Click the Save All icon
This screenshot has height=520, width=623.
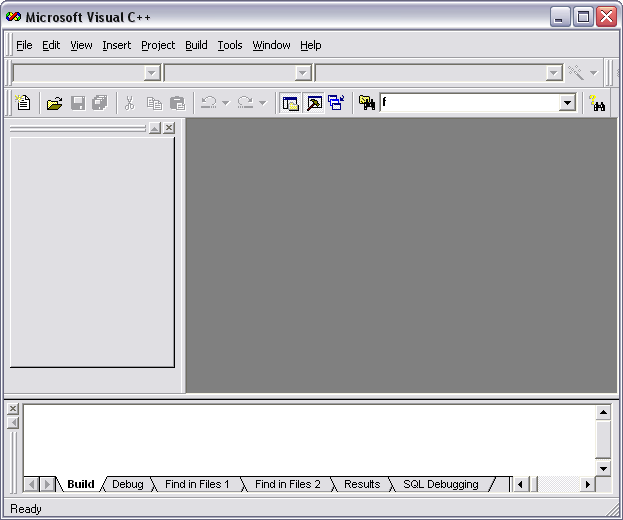tap(100, 103)
